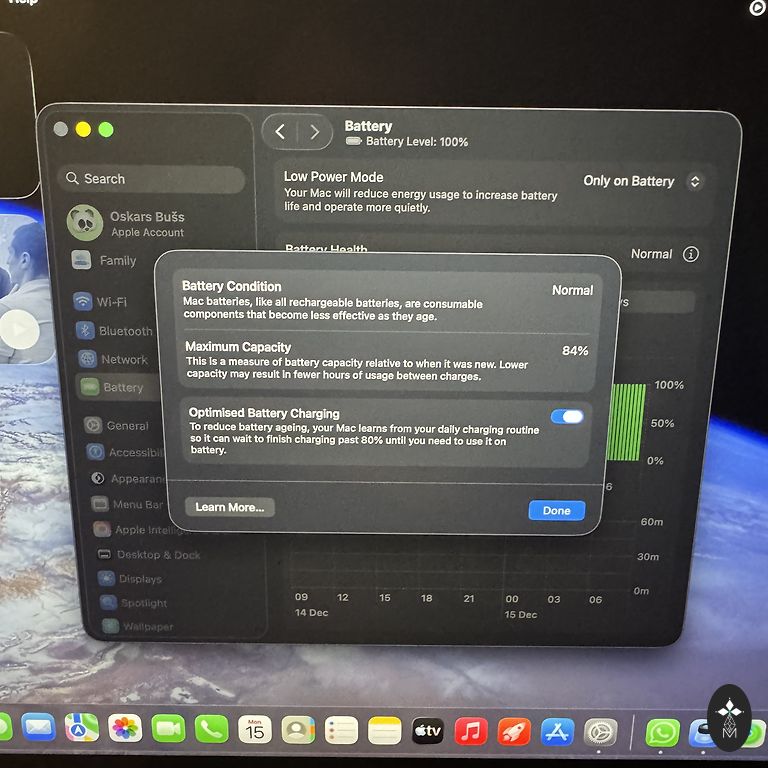Click the Learn More… button

229,507
